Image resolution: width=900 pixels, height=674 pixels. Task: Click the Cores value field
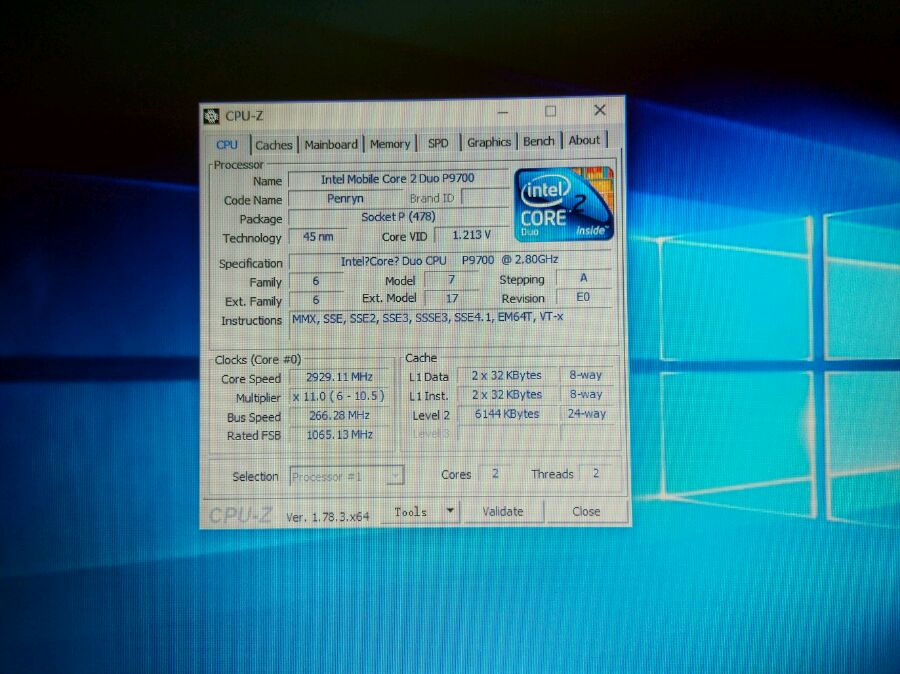495,474
